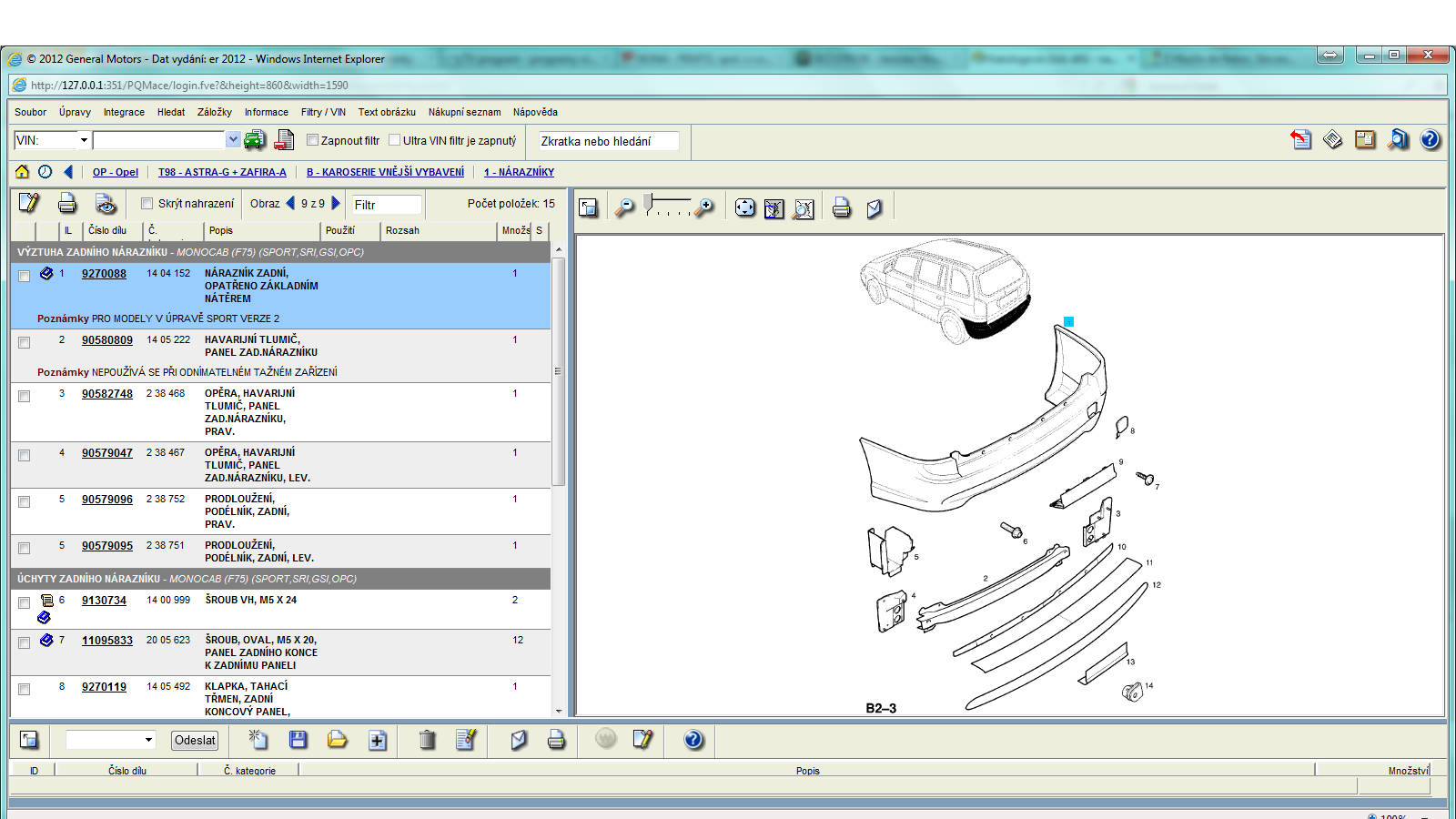Check the box for part 90580809

25,343
